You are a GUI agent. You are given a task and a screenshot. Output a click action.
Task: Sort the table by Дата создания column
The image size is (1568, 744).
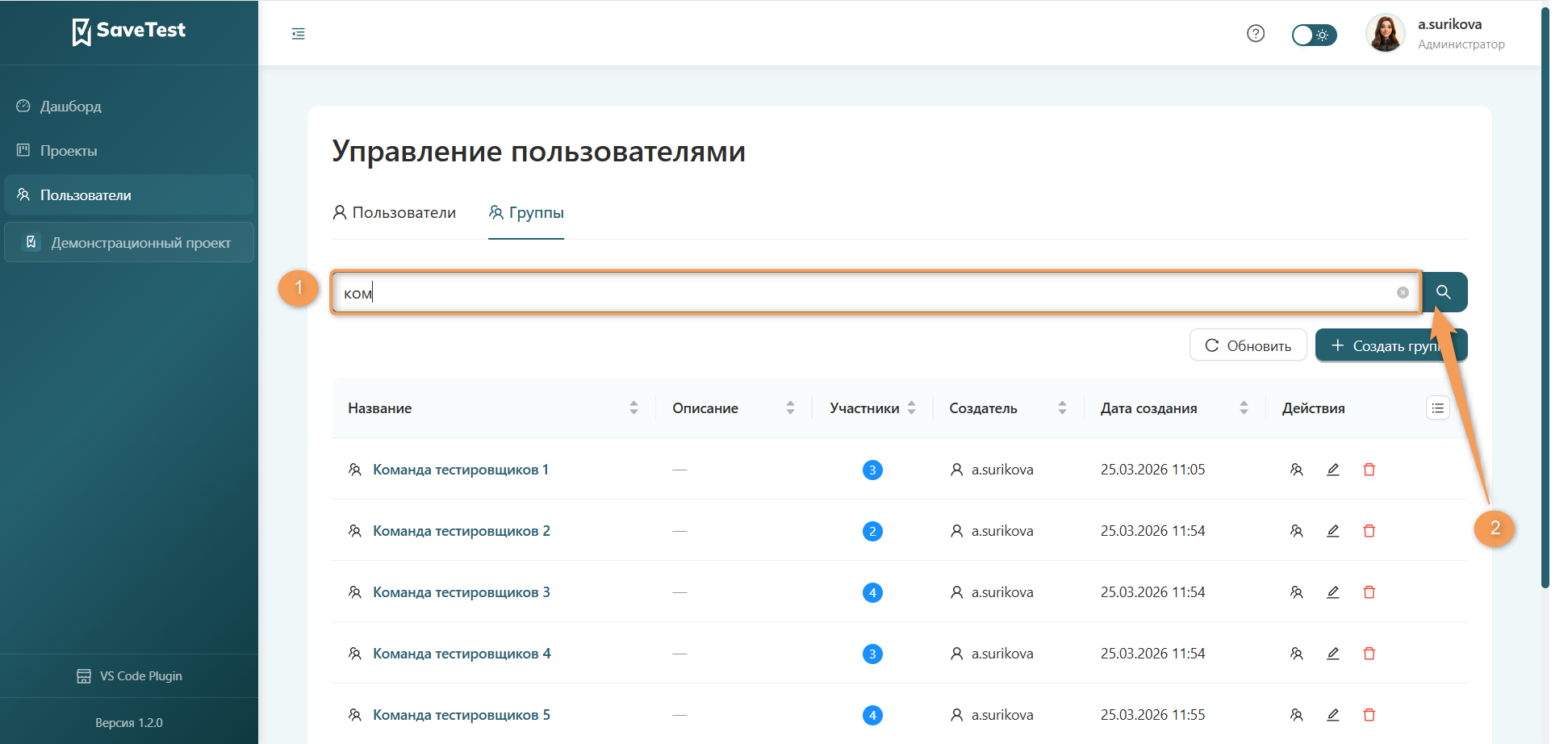point(1244,408)
